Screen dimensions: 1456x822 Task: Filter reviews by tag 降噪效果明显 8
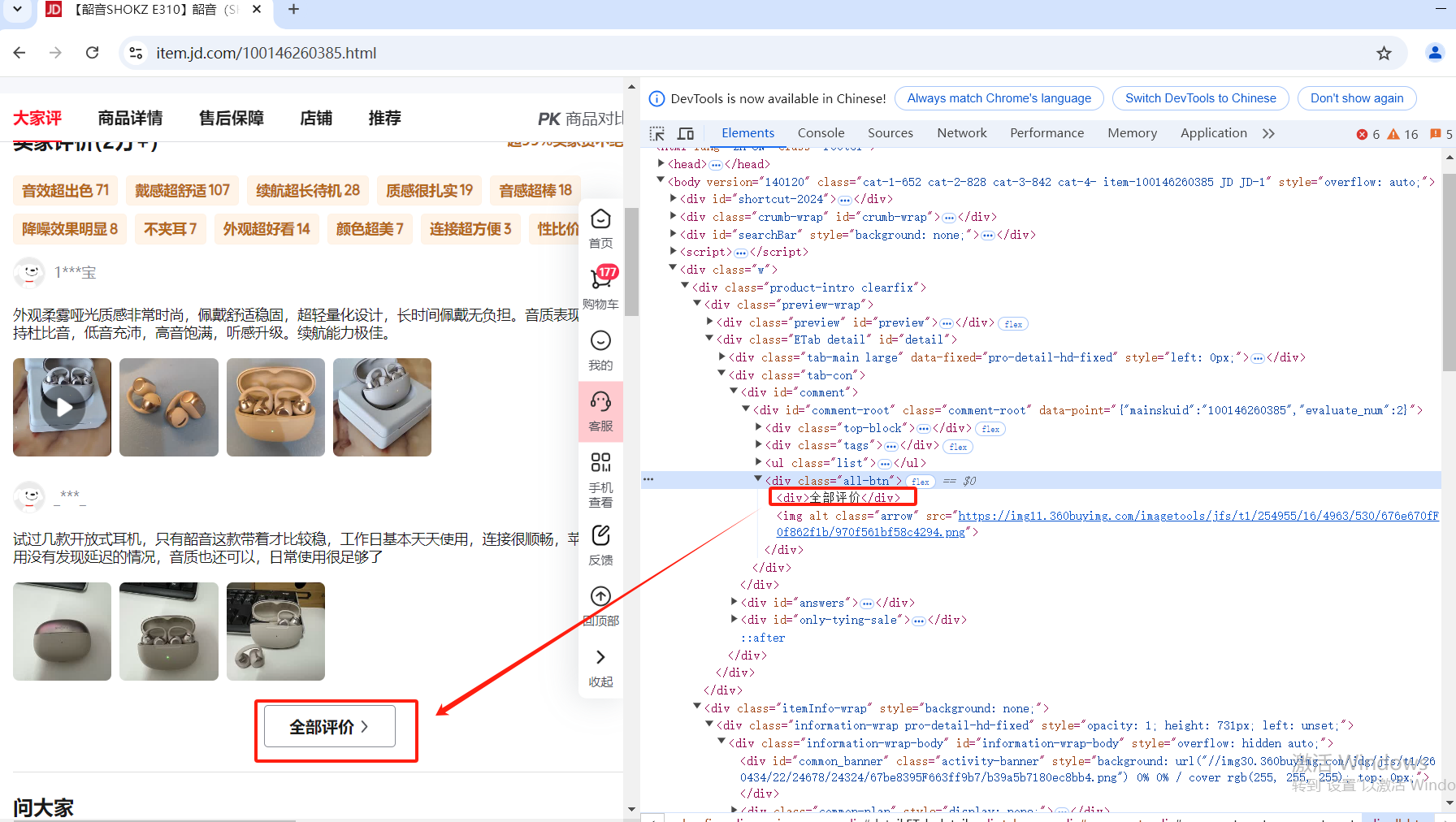[x=70, y=229]
